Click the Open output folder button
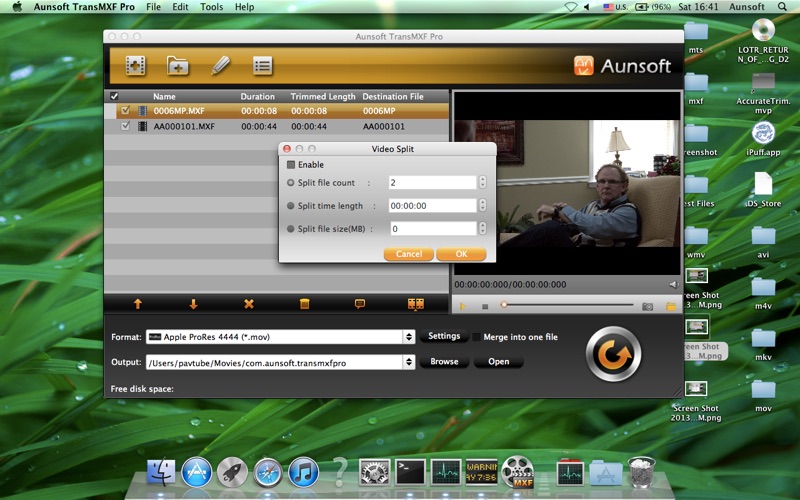 coord(498,362)
